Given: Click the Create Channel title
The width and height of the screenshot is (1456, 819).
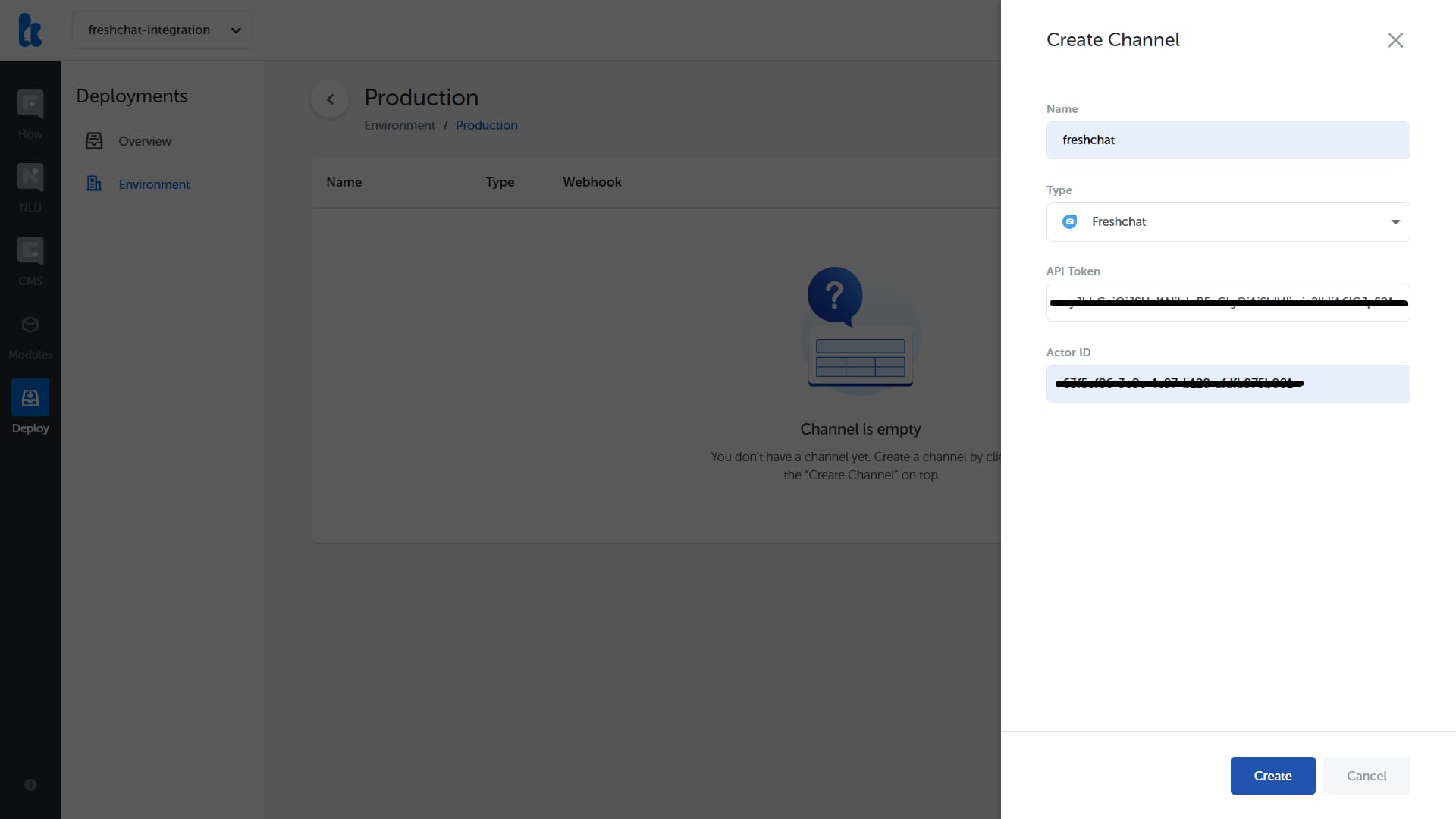Looking at the screenshot, I should tap(1112, 40).
